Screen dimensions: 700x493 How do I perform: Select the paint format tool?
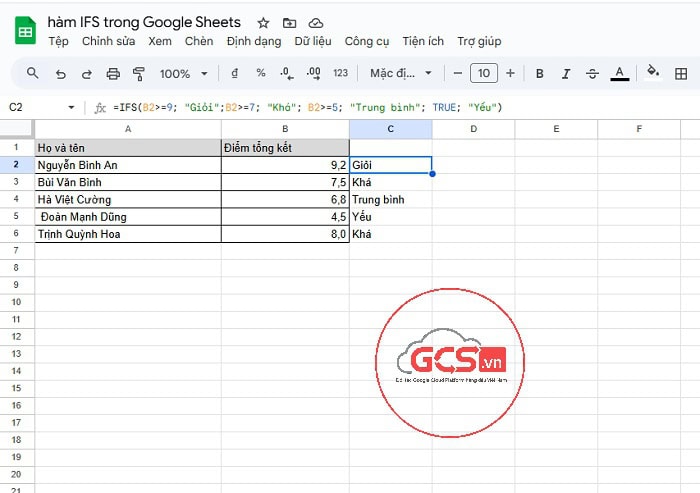(x=139, y=73)
